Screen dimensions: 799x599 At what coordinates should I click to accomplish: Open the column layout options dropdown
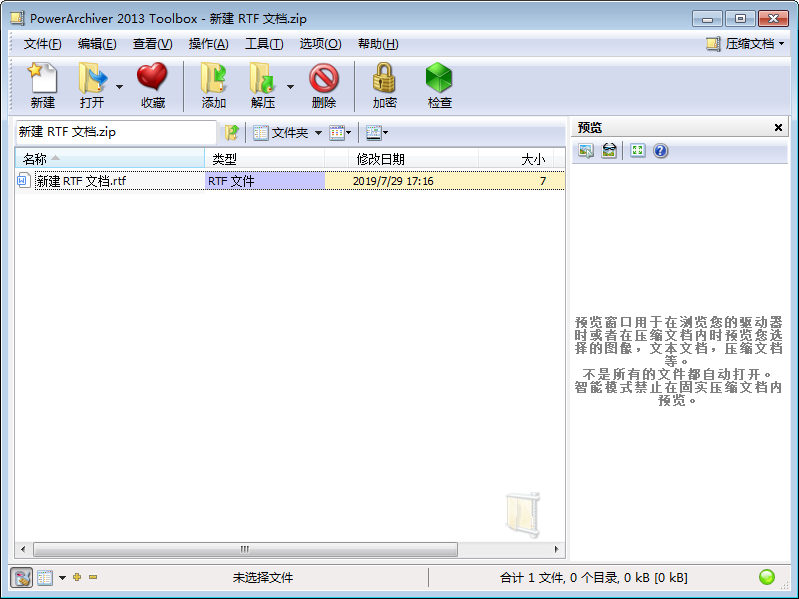coord(377,133)
